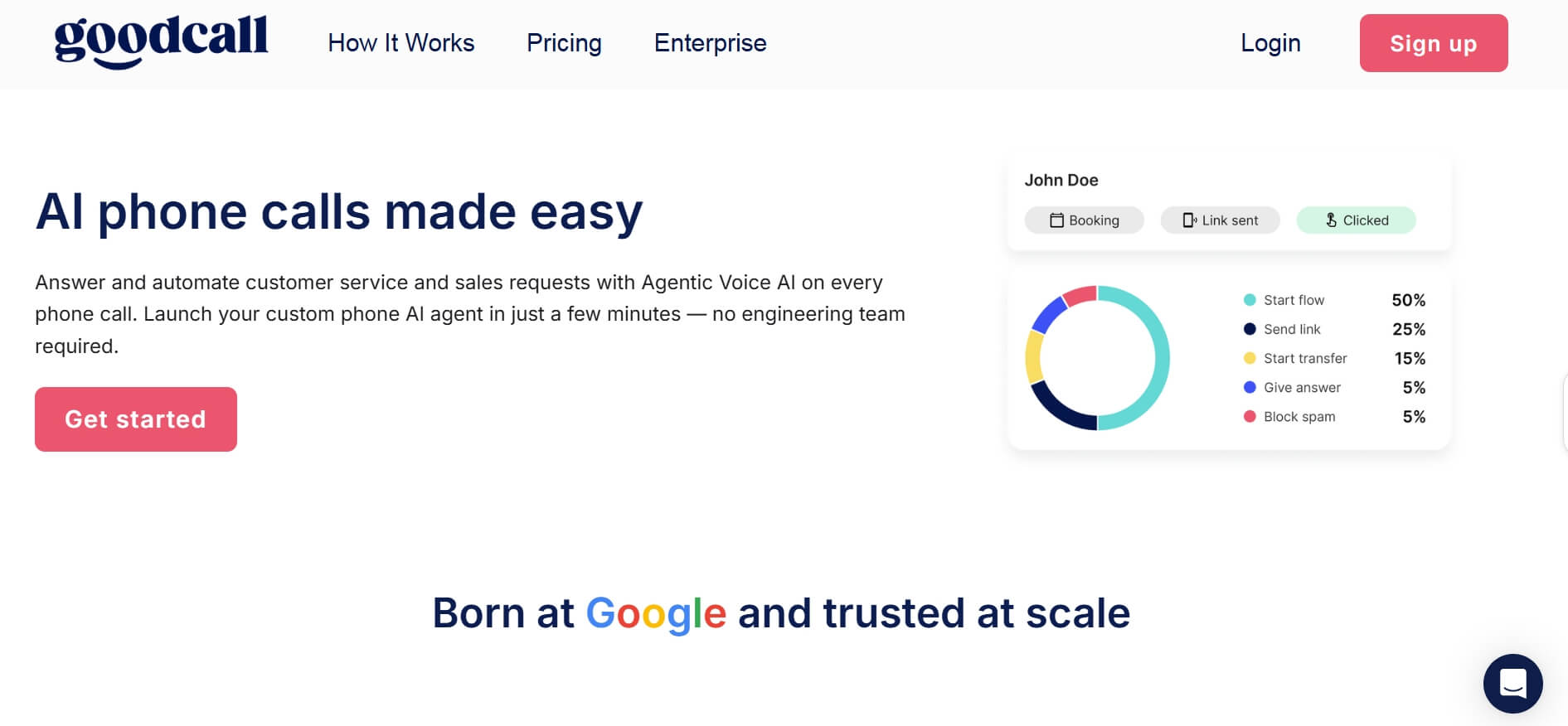
Task: Open the chat widget icon
Action: pos(1512,684)
